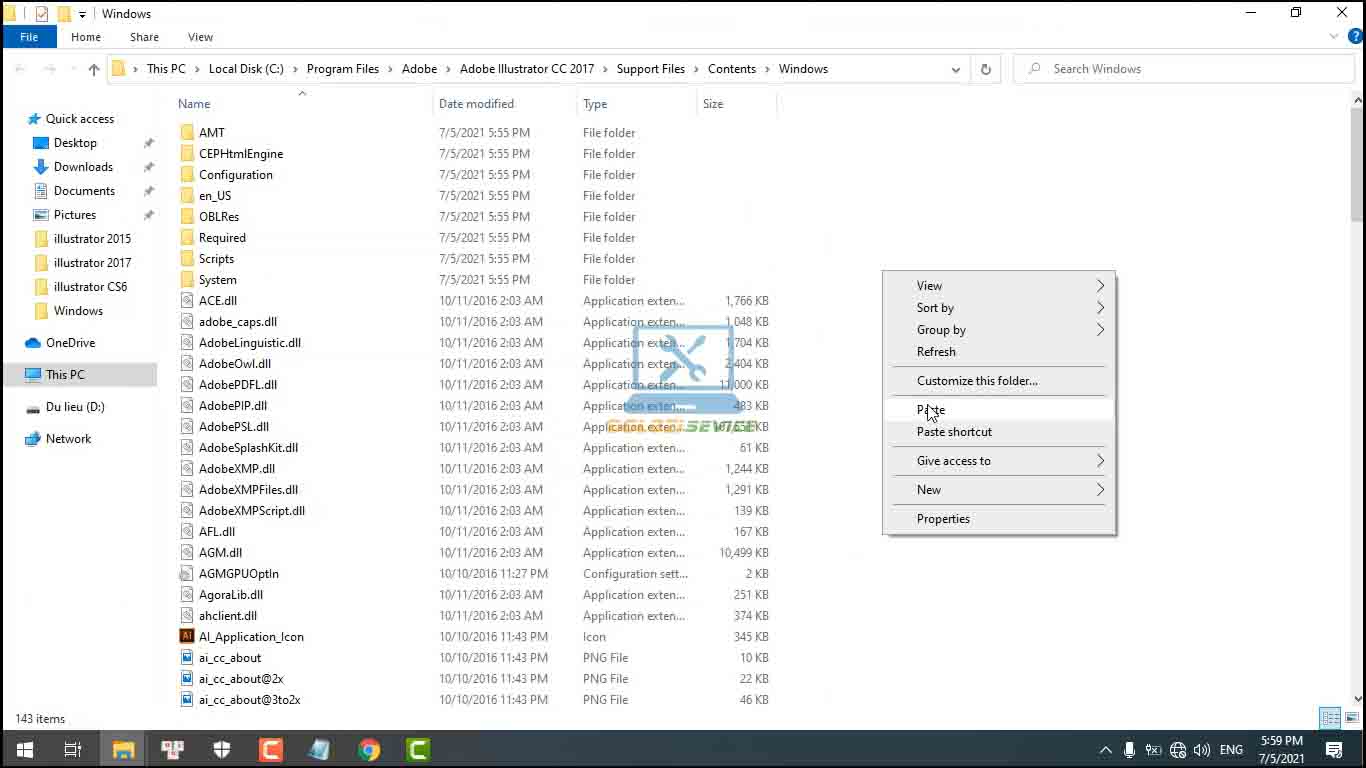Expand the ribbon with the chevron
The width and height of the screenshot is (1366, 768).
pos(1334,37)
